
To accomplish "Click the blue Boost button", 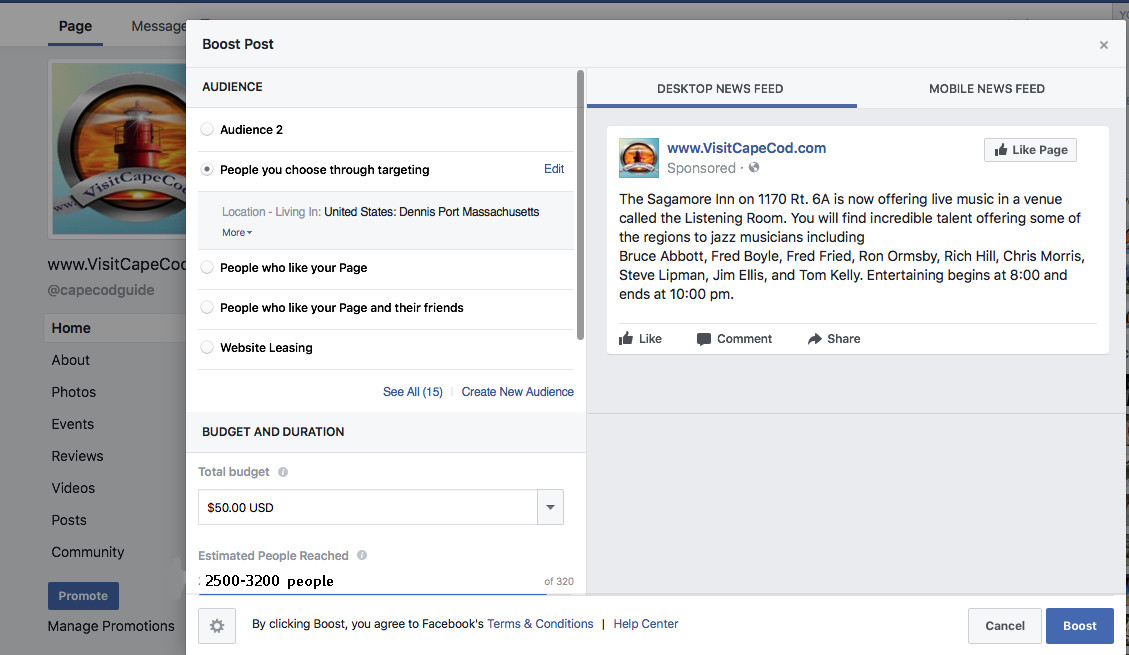I will click(x=1079, y=625).
